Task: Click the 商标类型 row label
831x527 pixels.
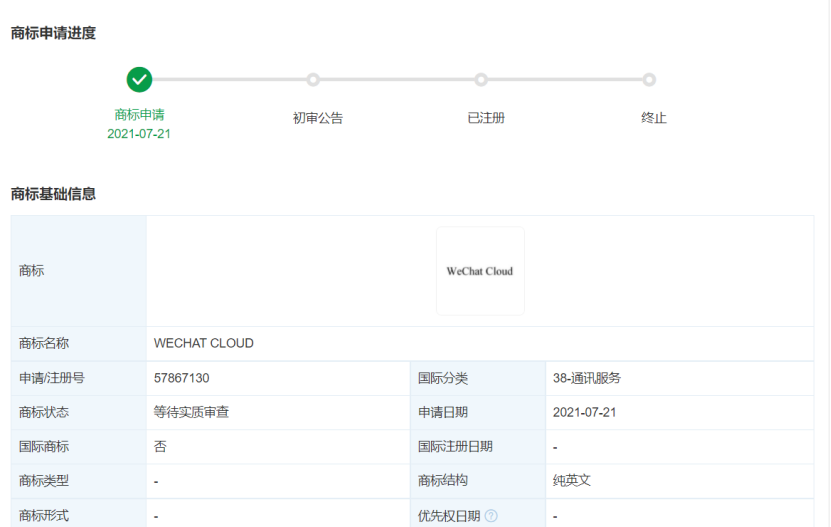Action: (x=44, y=480)
